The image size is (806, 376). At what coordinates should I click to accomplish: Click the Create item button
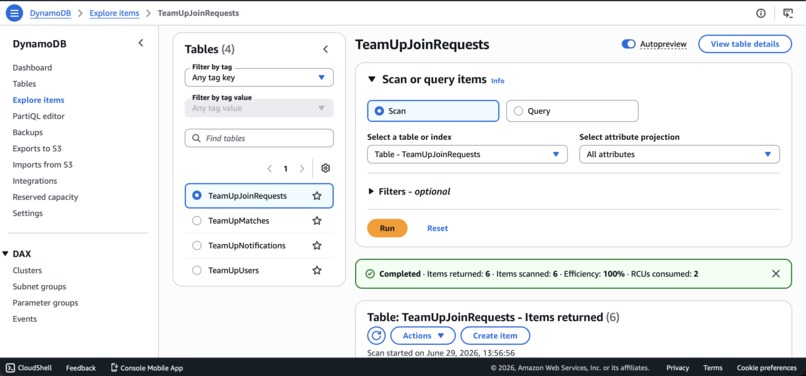click(495, 335)
